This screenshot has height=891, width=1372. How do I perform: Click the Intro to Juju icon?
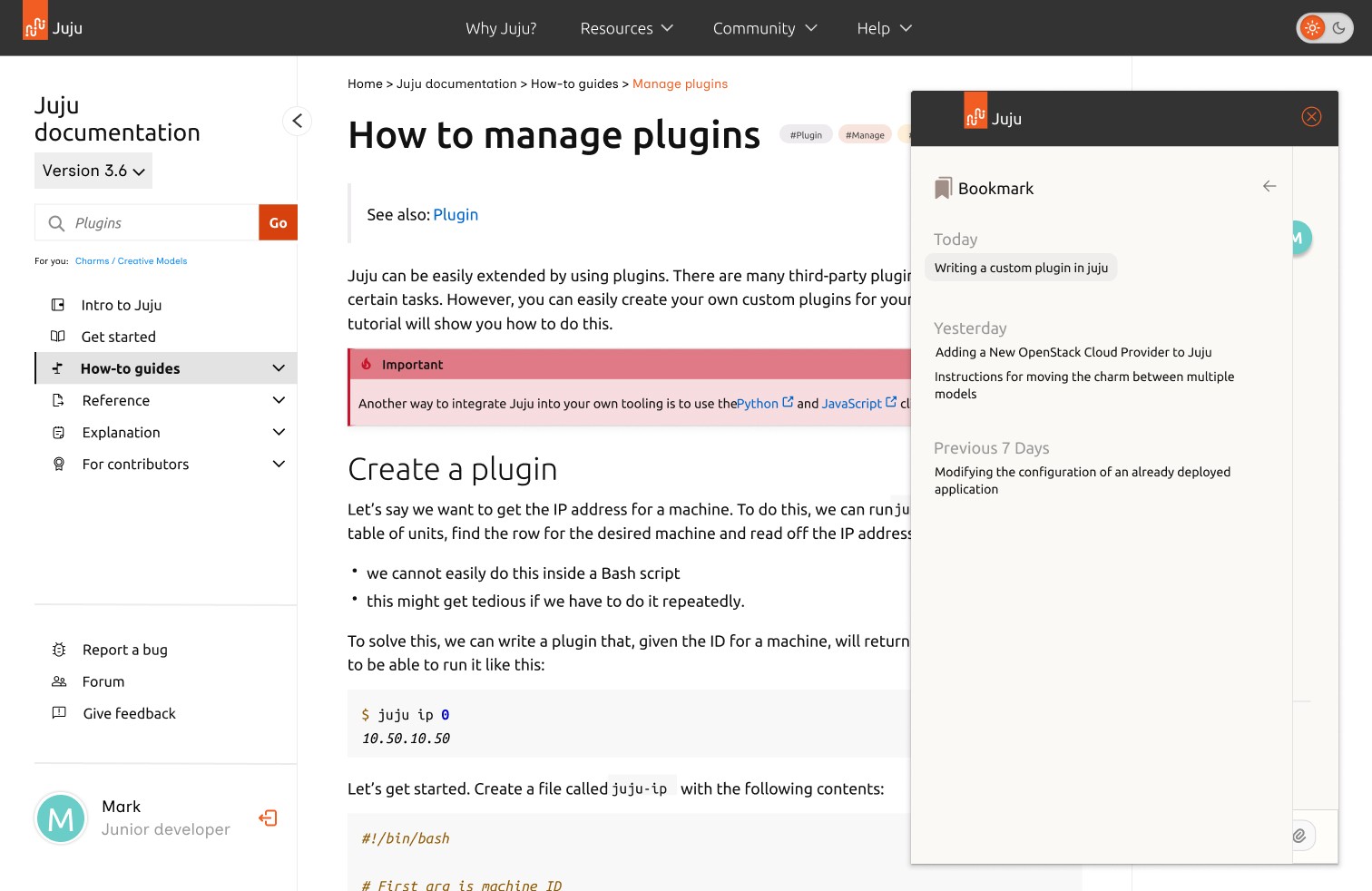coord(58,305)
